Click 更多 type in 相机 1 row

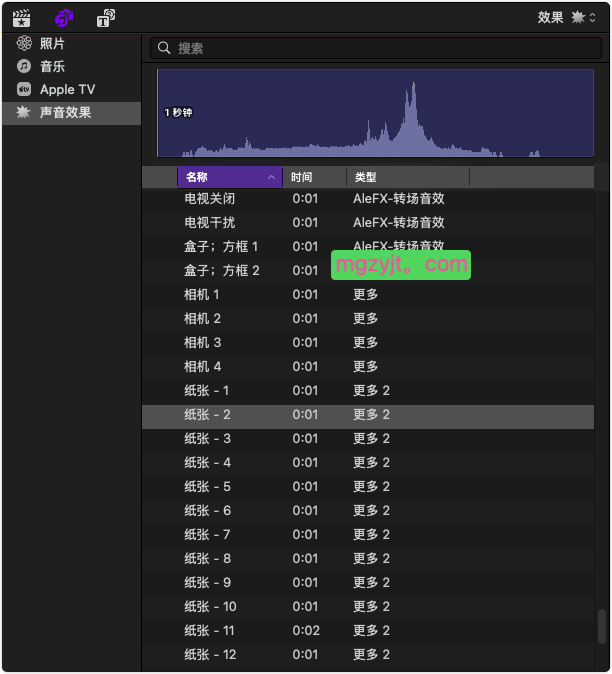365,295
